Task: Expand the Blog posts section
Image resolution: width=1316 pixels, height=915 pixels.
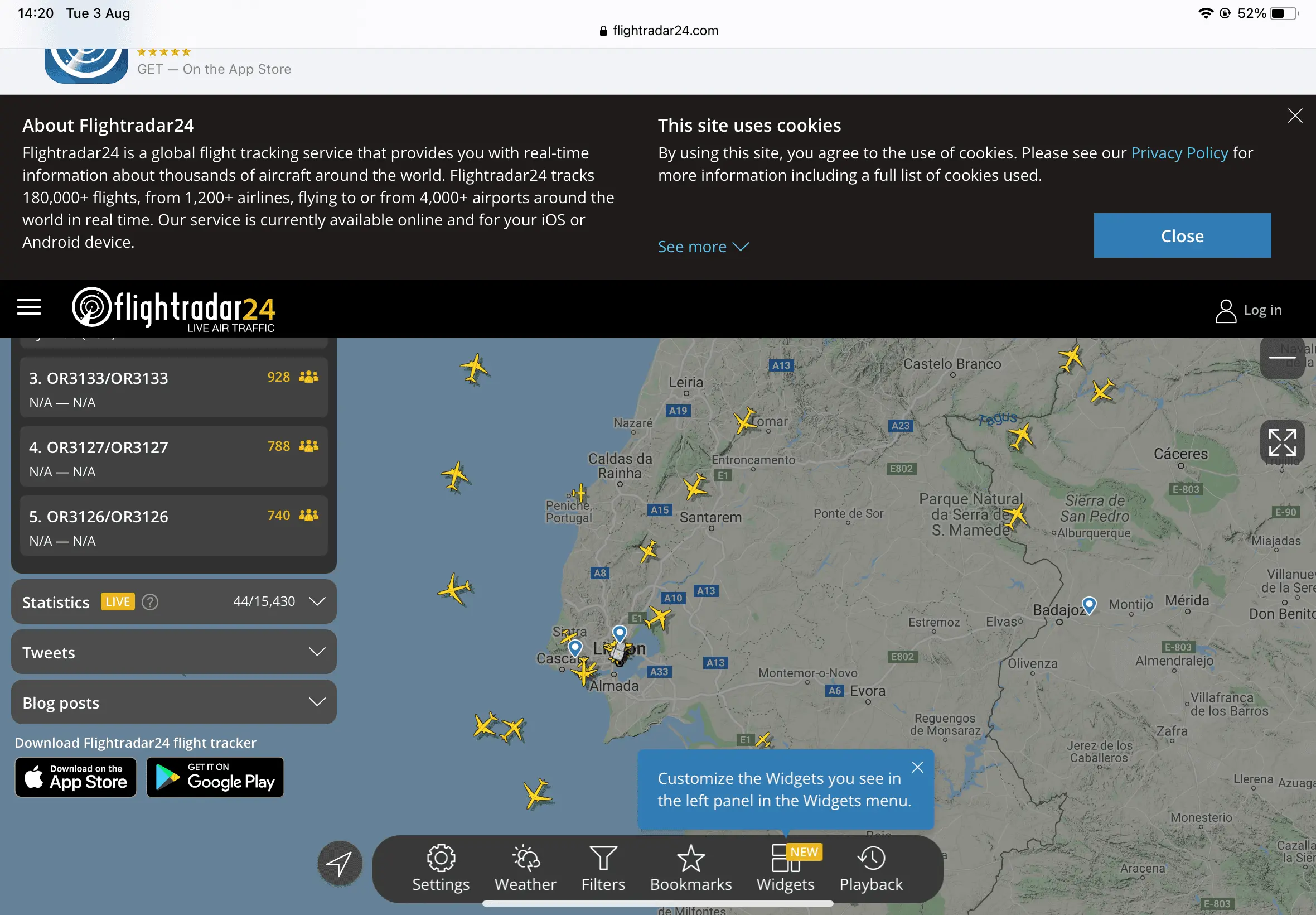Action: click(x=317, y=702)
